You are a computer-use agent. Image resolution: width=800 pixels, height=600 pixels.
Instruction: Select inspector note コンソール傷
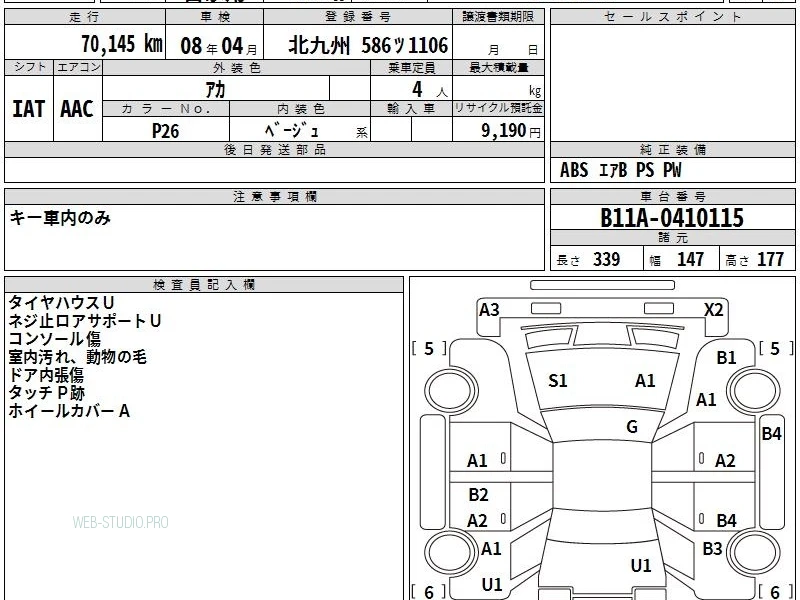tap(55, 339)
